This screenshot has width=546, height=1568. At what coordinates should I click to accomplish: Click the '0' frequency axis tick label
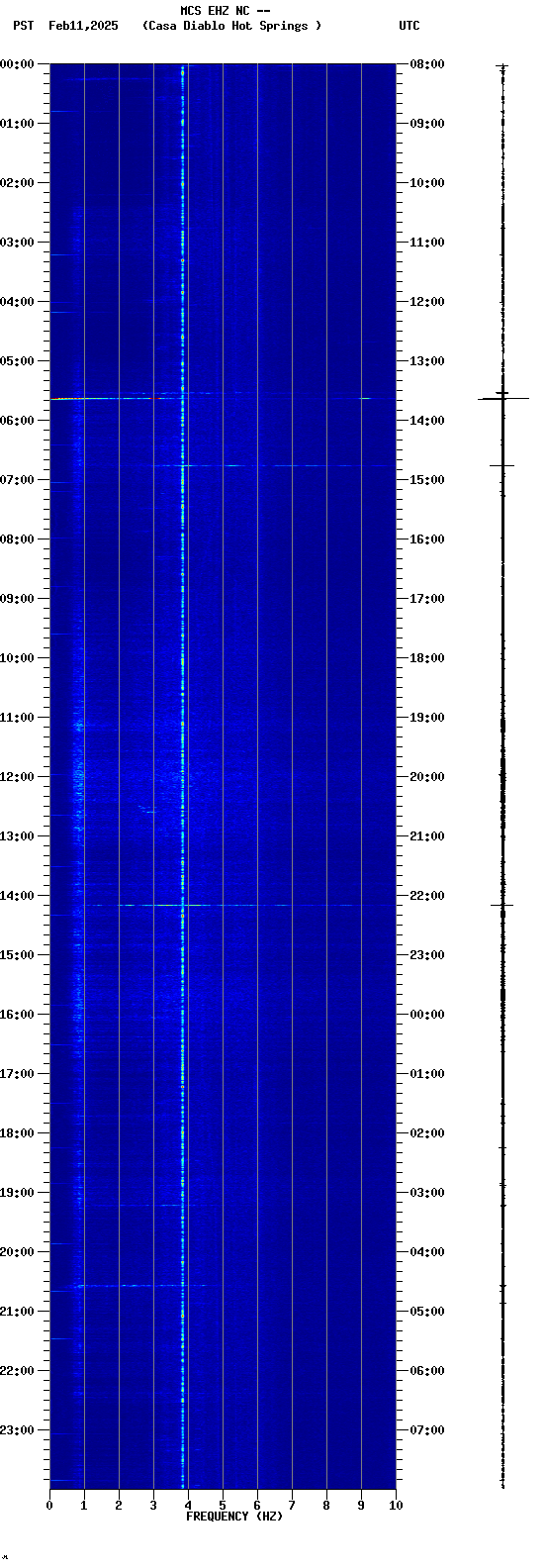(x=49, y=1506)
